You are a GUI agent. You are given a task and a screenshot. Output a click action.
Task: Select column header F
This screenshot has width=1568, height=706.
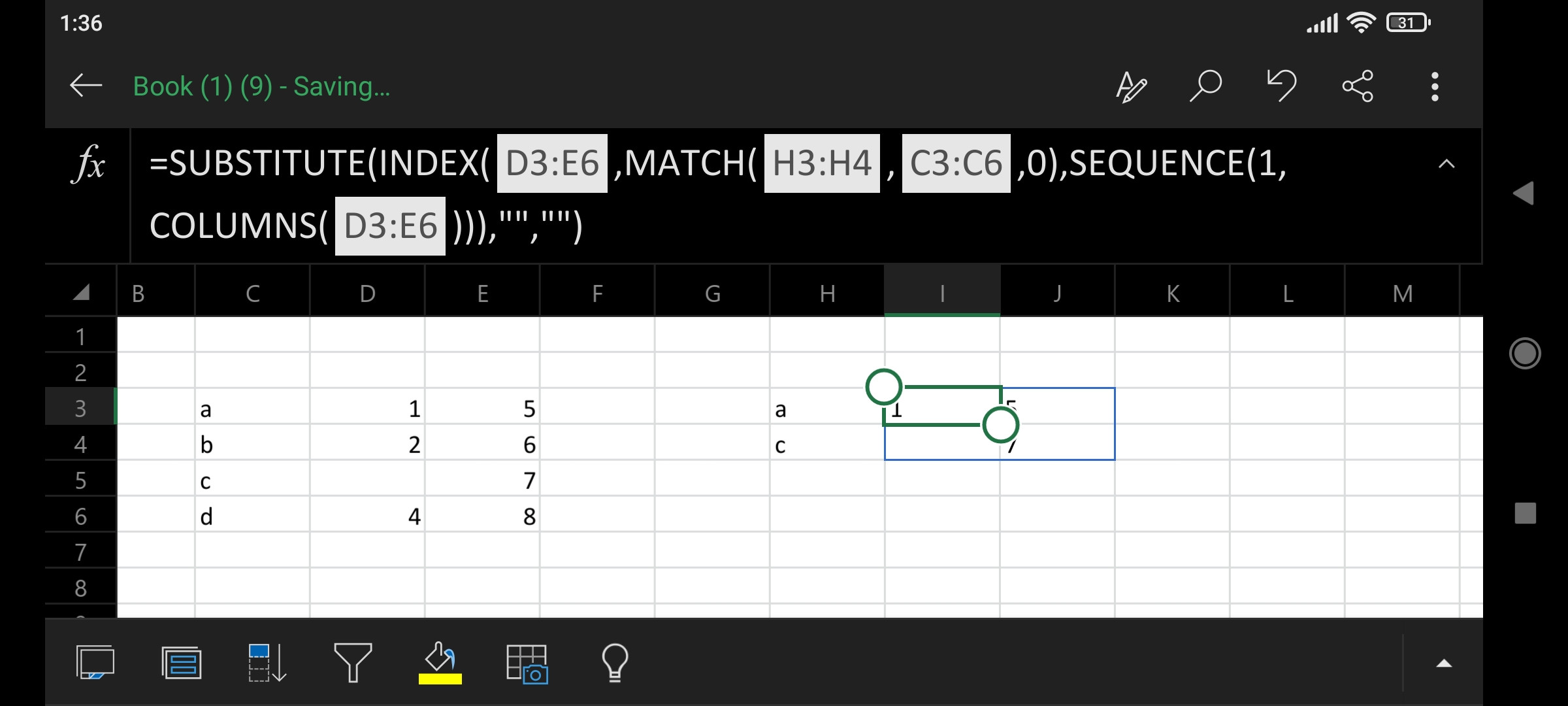pos(598,294)
